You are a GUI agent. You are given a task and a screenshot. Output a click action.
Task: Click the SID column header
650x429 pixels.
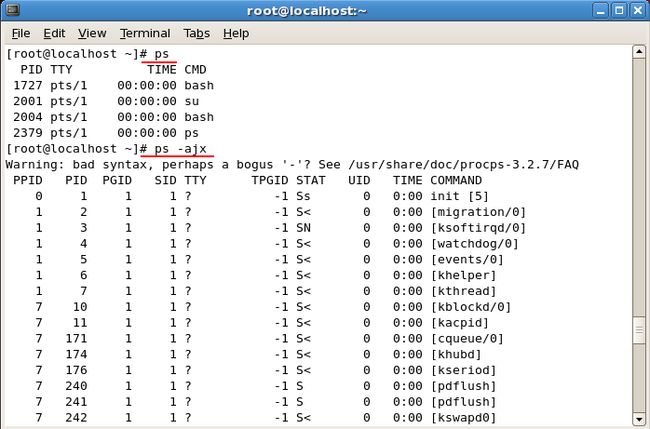coord(165,180)
